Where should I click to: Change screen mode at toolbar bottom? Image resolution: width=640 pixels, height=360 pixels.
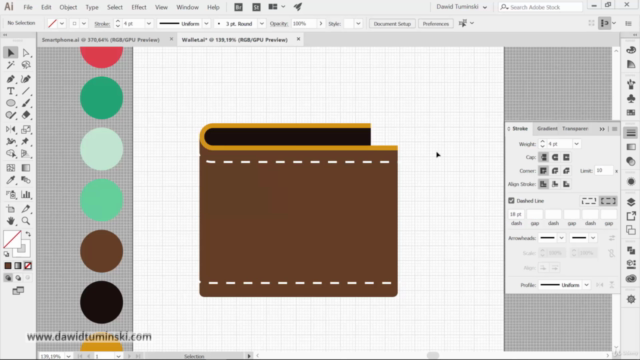(x=18, y=291)
